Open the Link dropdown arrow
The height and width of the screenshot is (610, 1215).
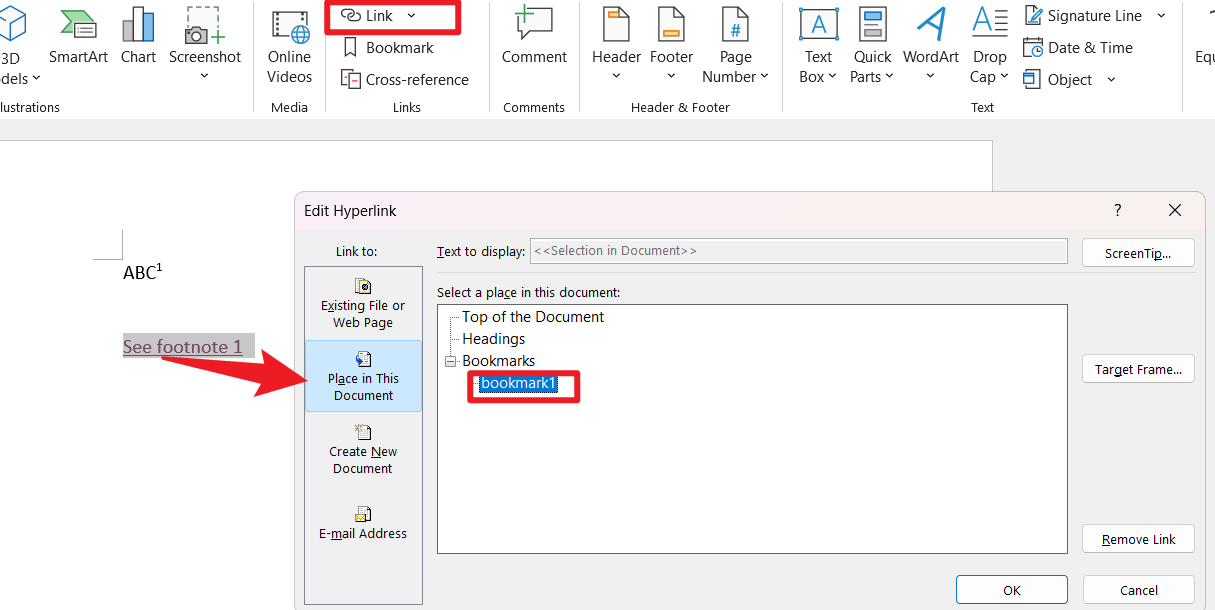(x=412, y=16)
